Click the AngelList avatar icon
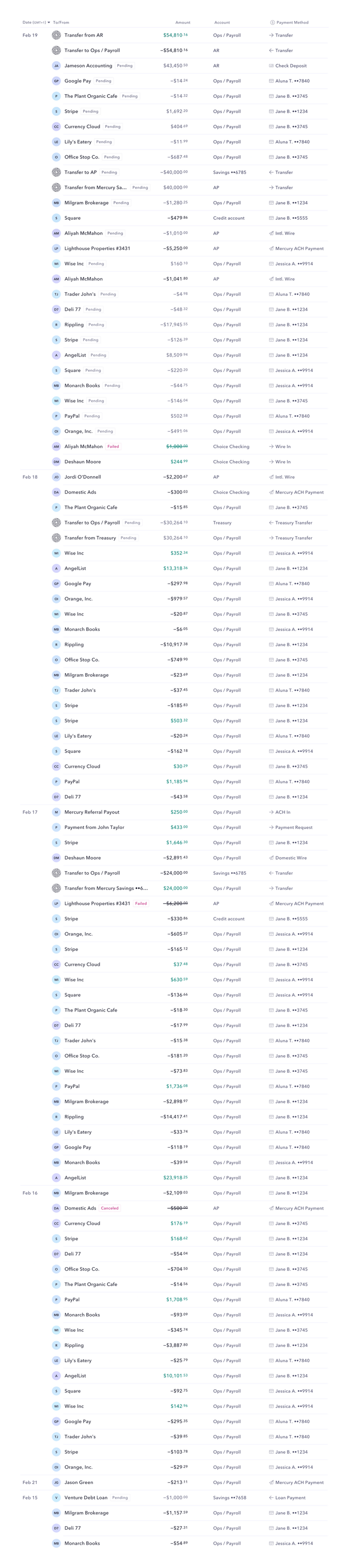The width and height of the screenshot is (349, 1568). pyautogui.click(x=55, y=355)
